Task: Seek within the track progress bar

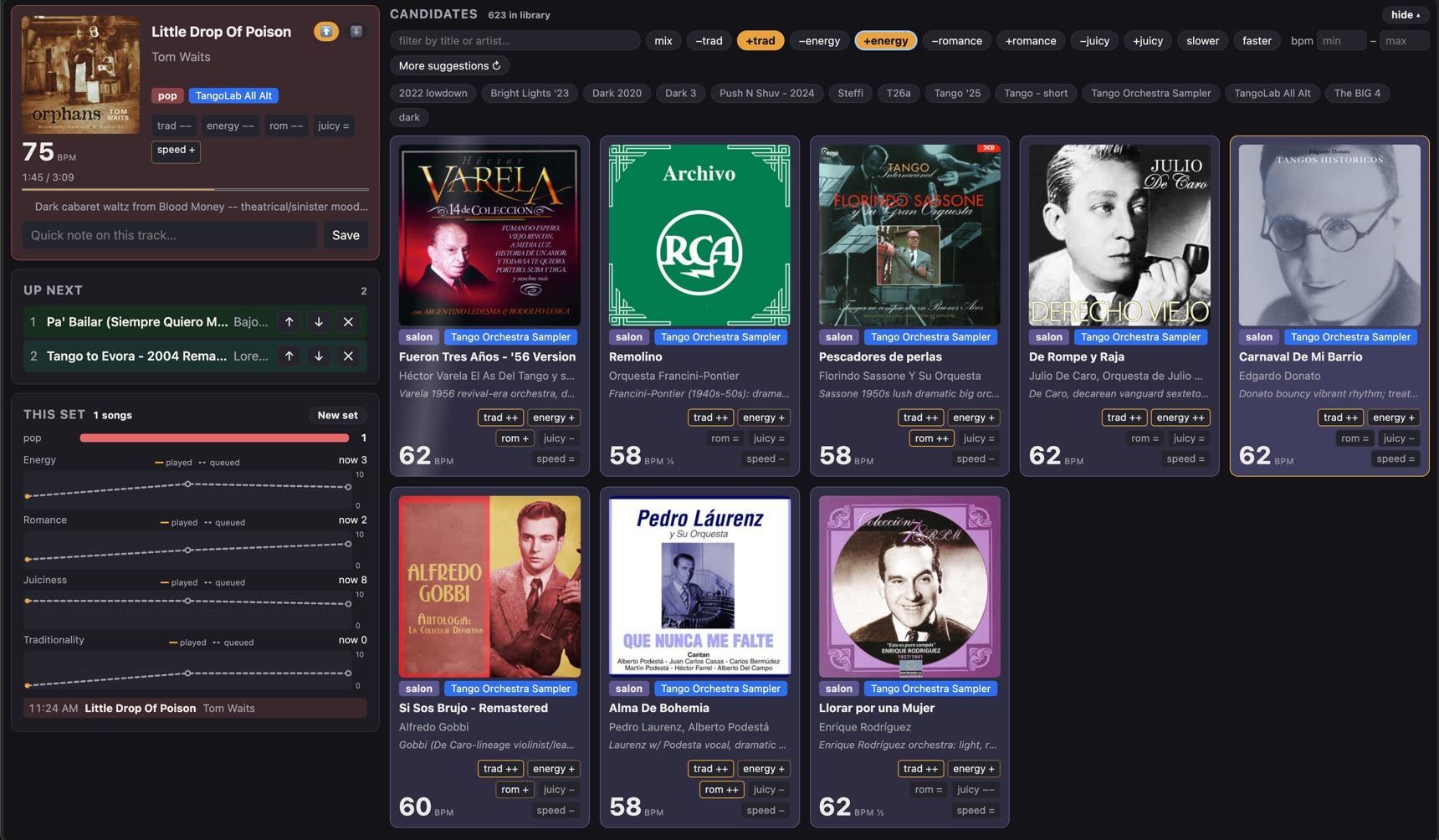Action: pos(195,190)
